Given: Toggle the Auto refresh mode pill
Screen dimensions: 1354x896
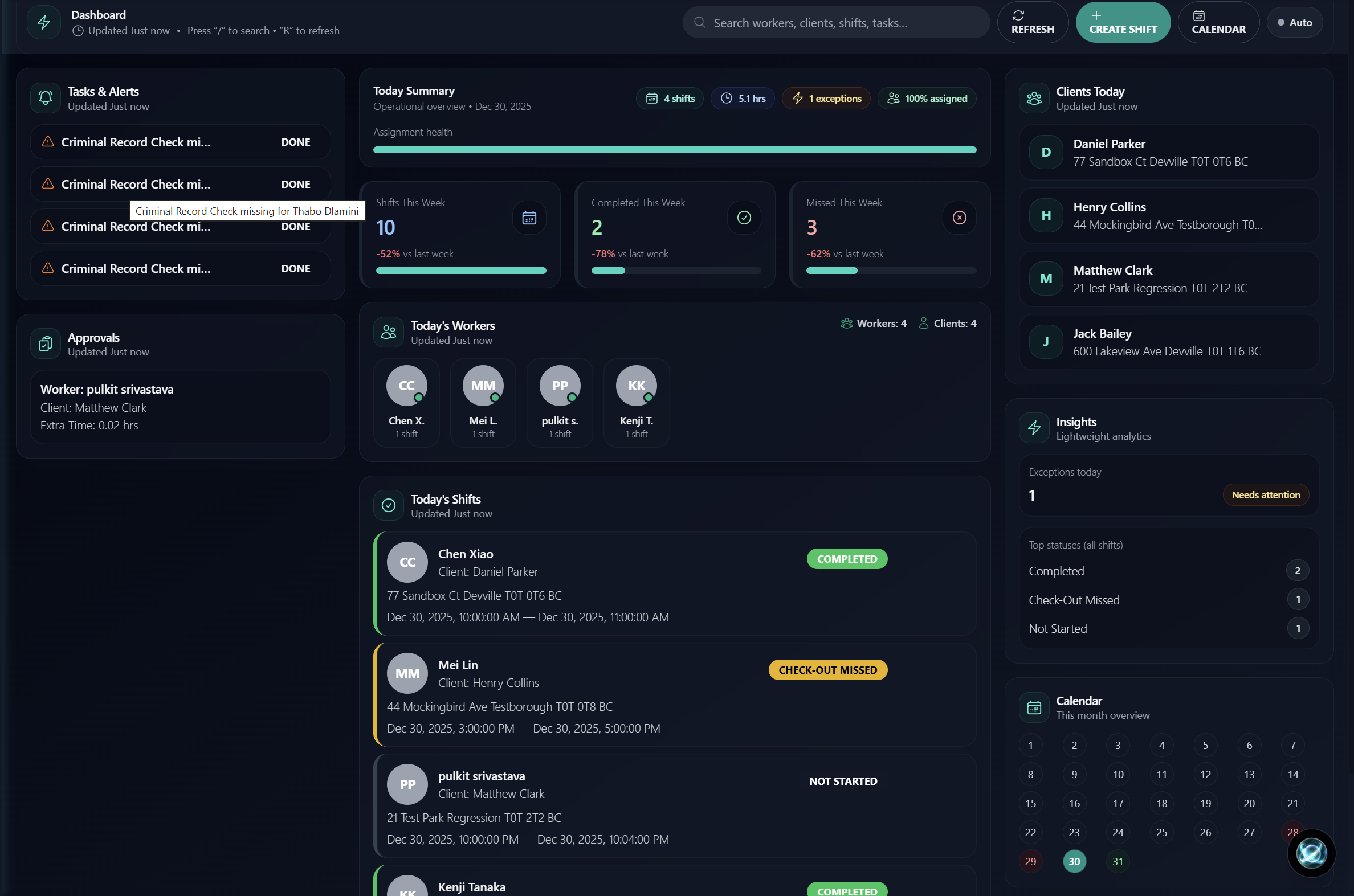Looking at the screenshot, I should pos(1294,22).
